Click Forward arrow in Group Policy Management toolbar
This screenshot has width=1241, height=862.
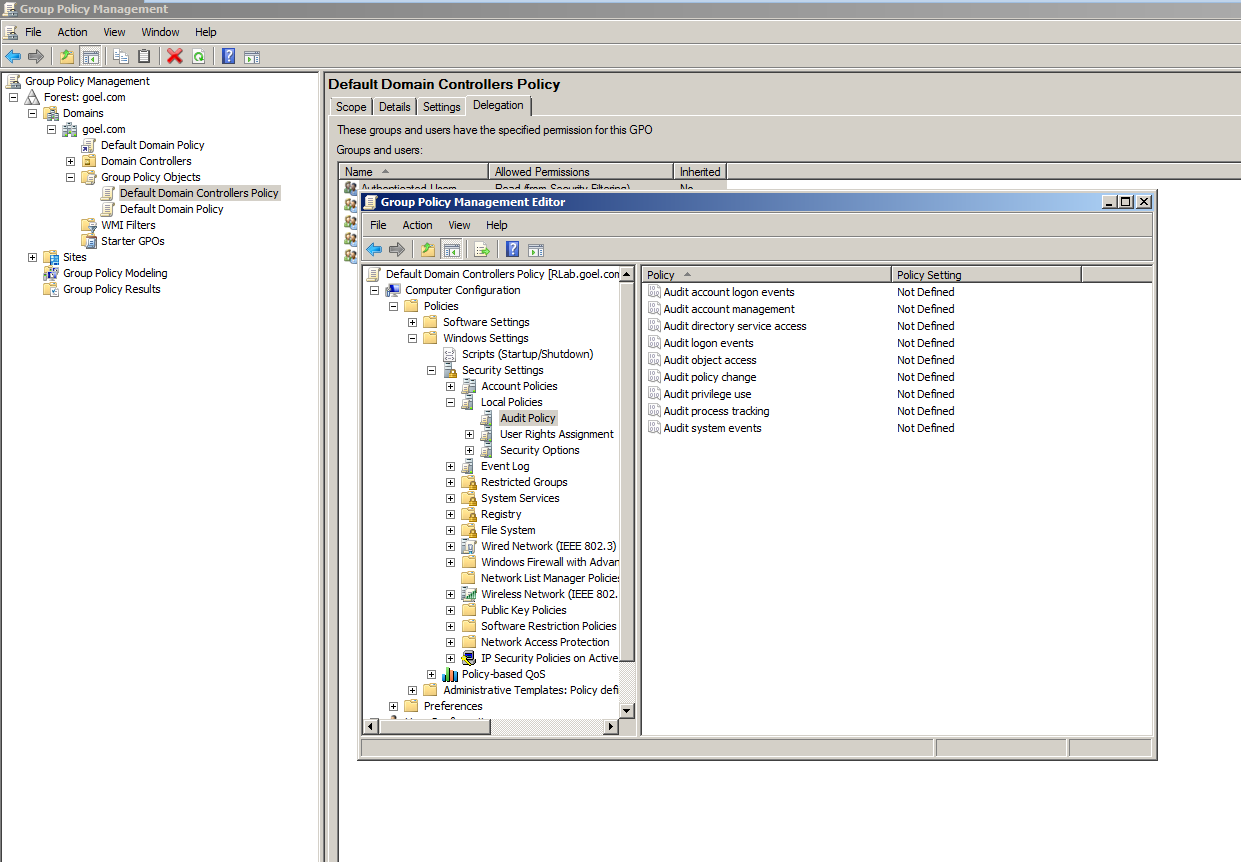click(x=36, y=56)
